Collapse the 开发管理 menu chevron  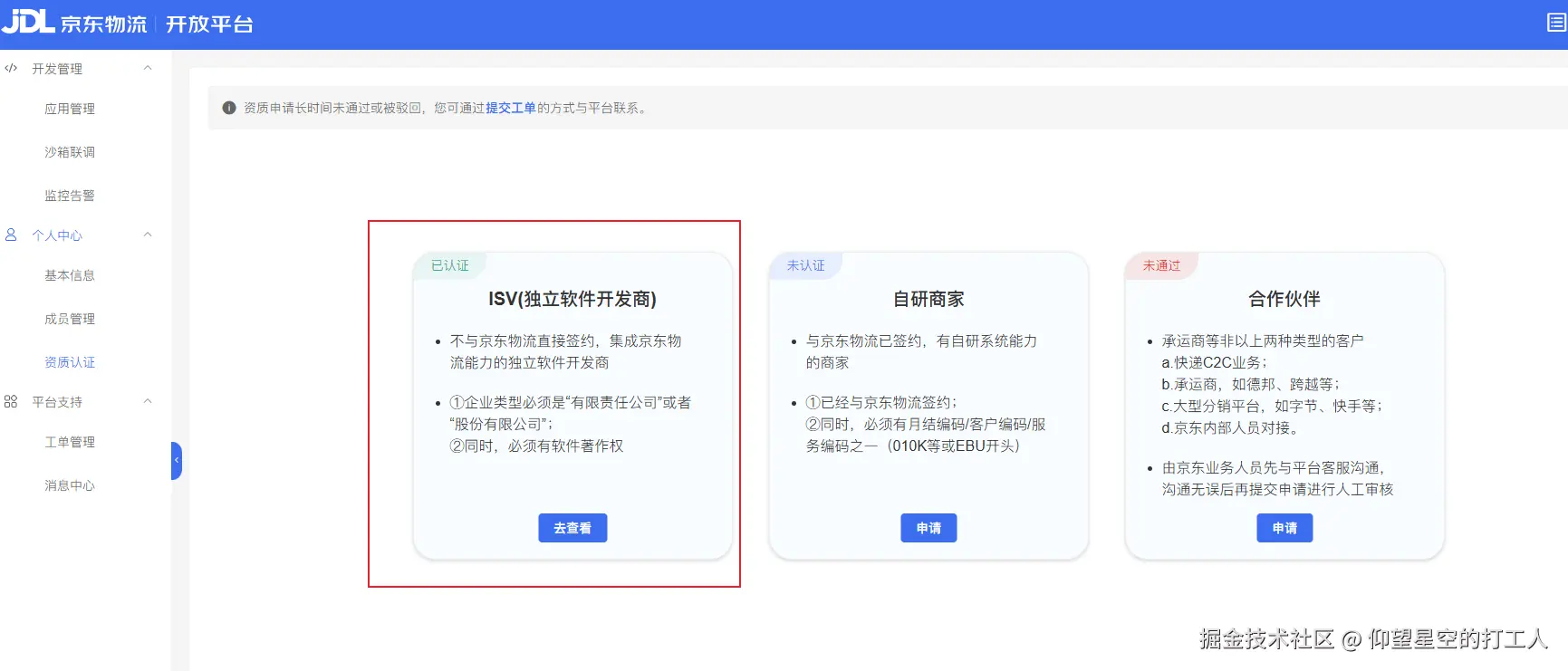148,68
